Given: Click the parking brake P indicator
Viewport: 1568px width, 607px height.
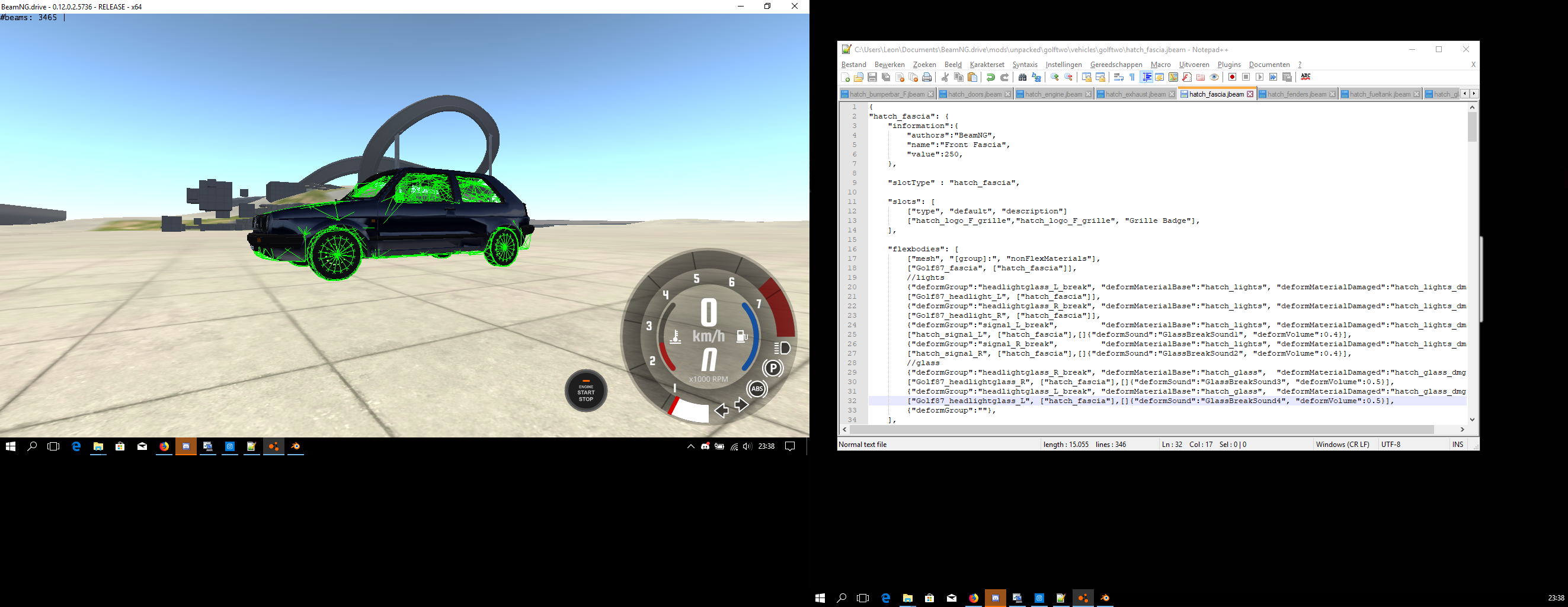Looking at the screenshot, I should tap(772, 368).
